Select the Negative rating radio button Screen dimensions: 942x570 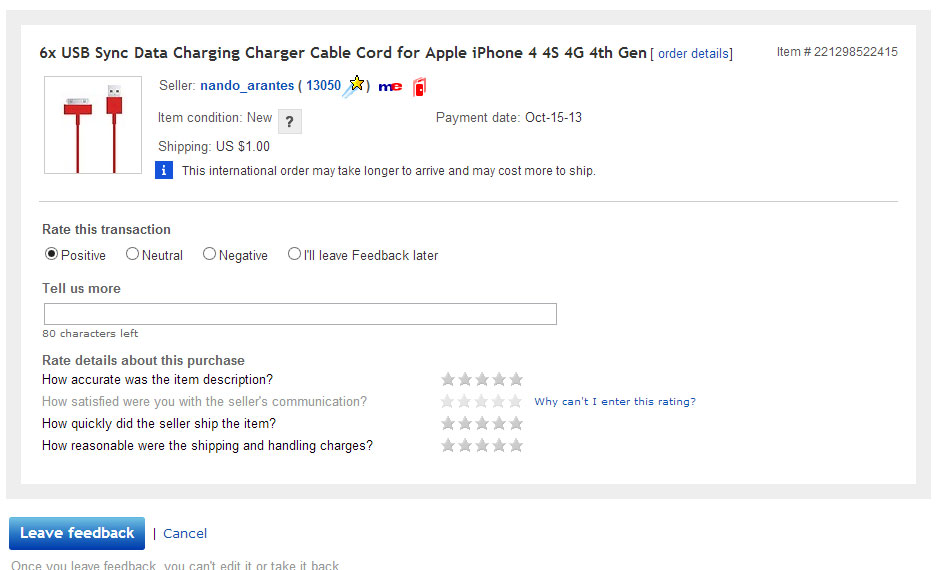tap(209, 254)
